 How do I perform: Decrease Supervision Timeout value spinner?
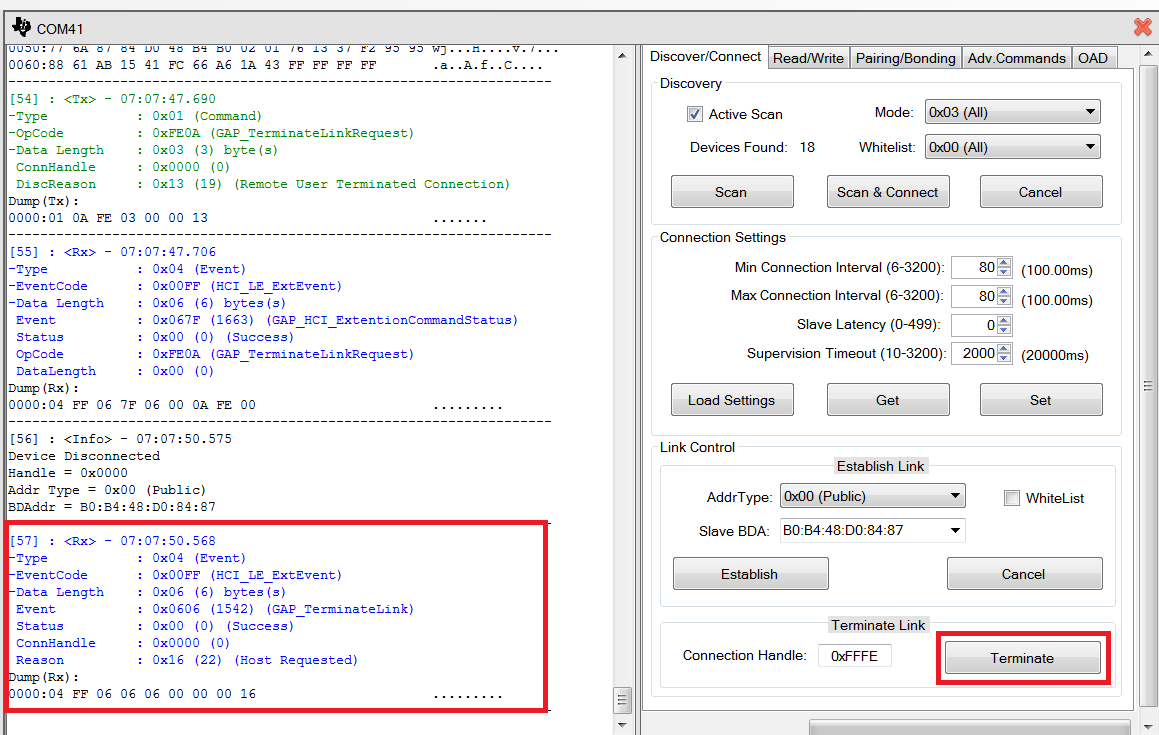pos(1004,359)
